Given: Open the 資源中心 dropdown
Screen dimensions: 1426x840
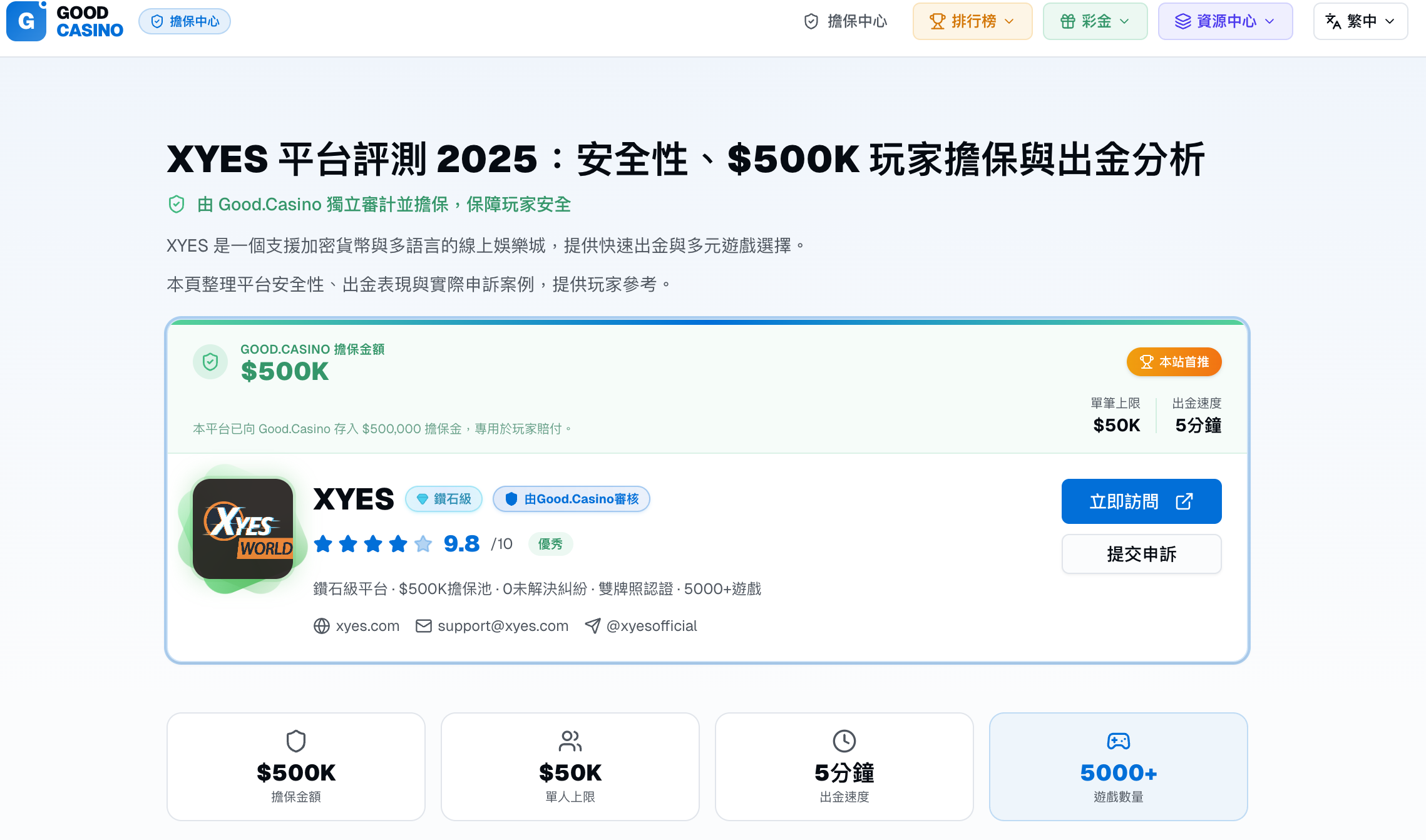Looking at the screenshot, I should (x=1225, y=21).
